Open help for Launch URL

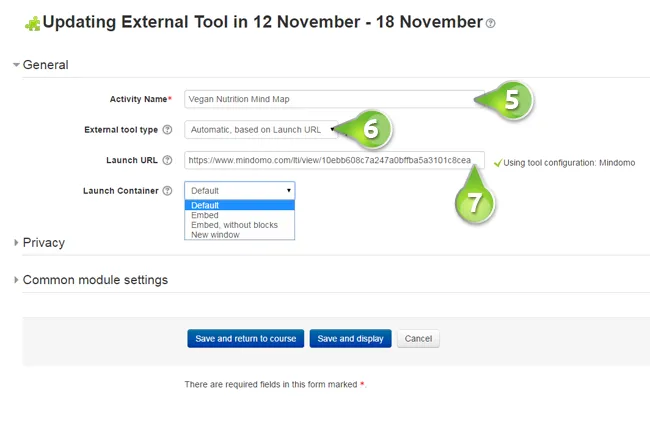(167, 160)
